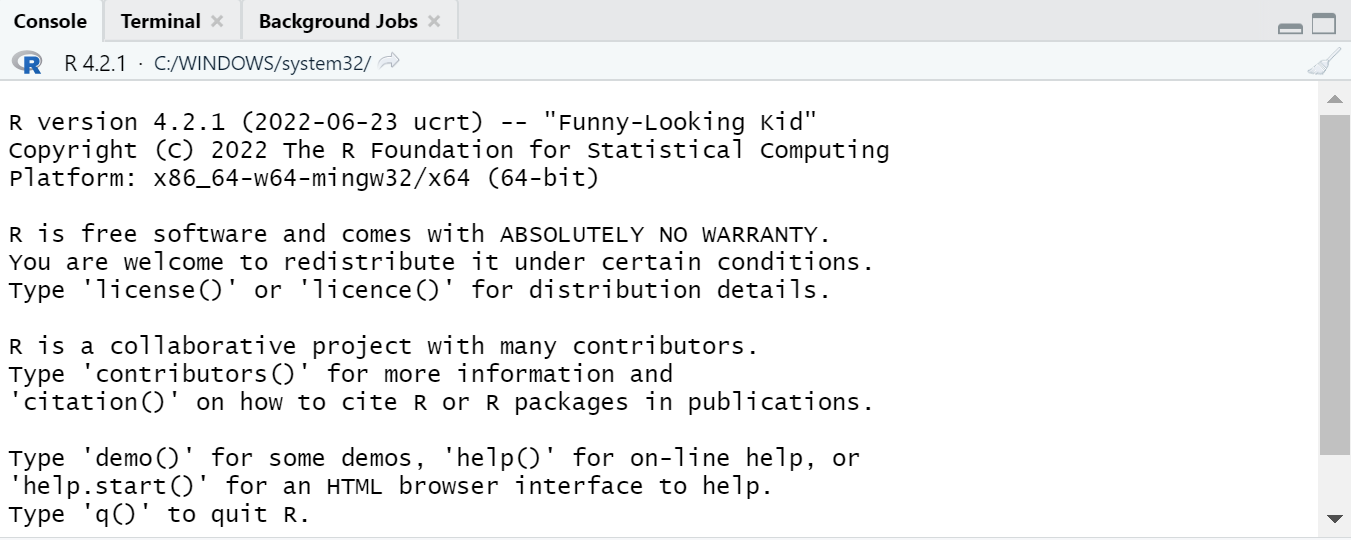1351x540 pixels.
Task: Switch to the Console tab
Action: click(50, 21)
